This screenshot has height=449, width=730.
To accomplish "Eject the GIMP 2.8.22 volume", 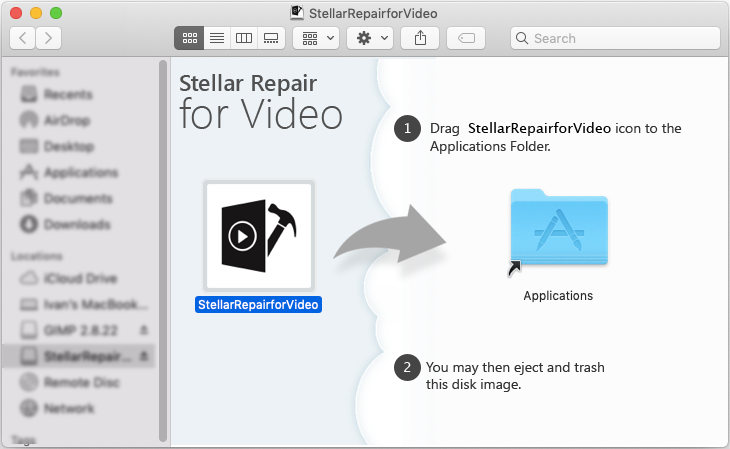I will 144,330.
